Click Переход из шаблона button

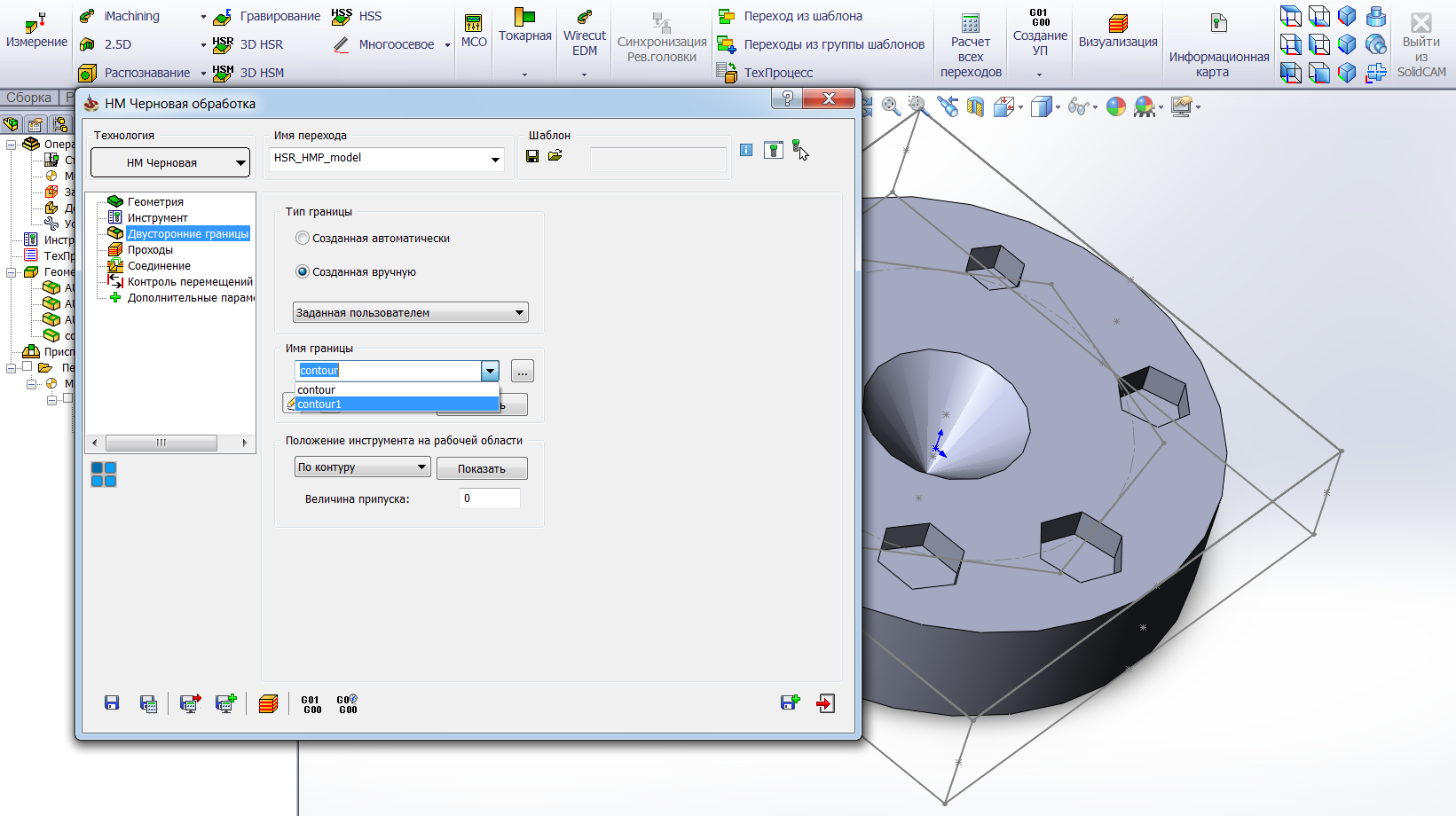pos(790,16)
